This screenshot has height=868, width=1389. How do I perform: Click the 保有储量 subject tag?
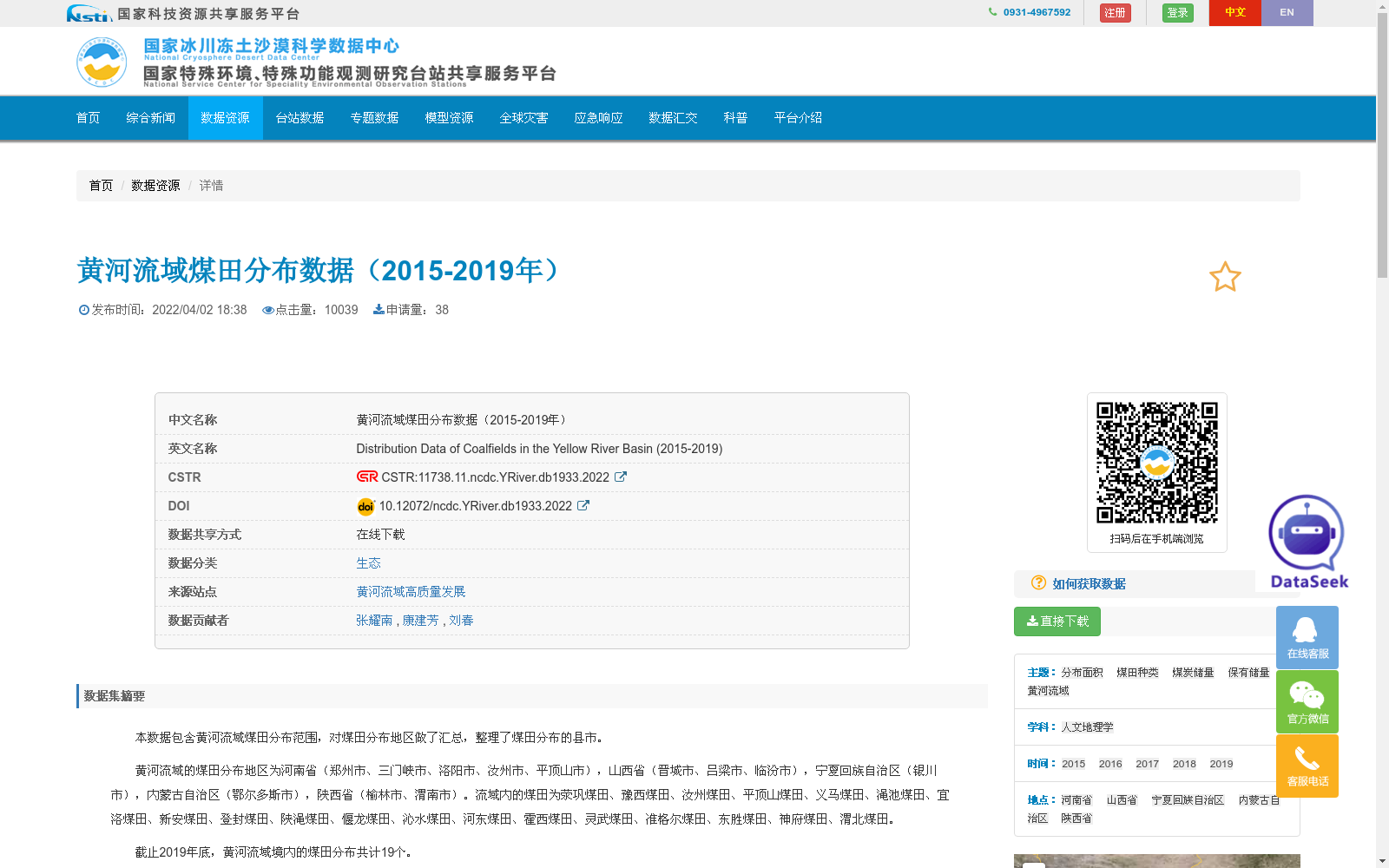click(x=1248, y=673)
